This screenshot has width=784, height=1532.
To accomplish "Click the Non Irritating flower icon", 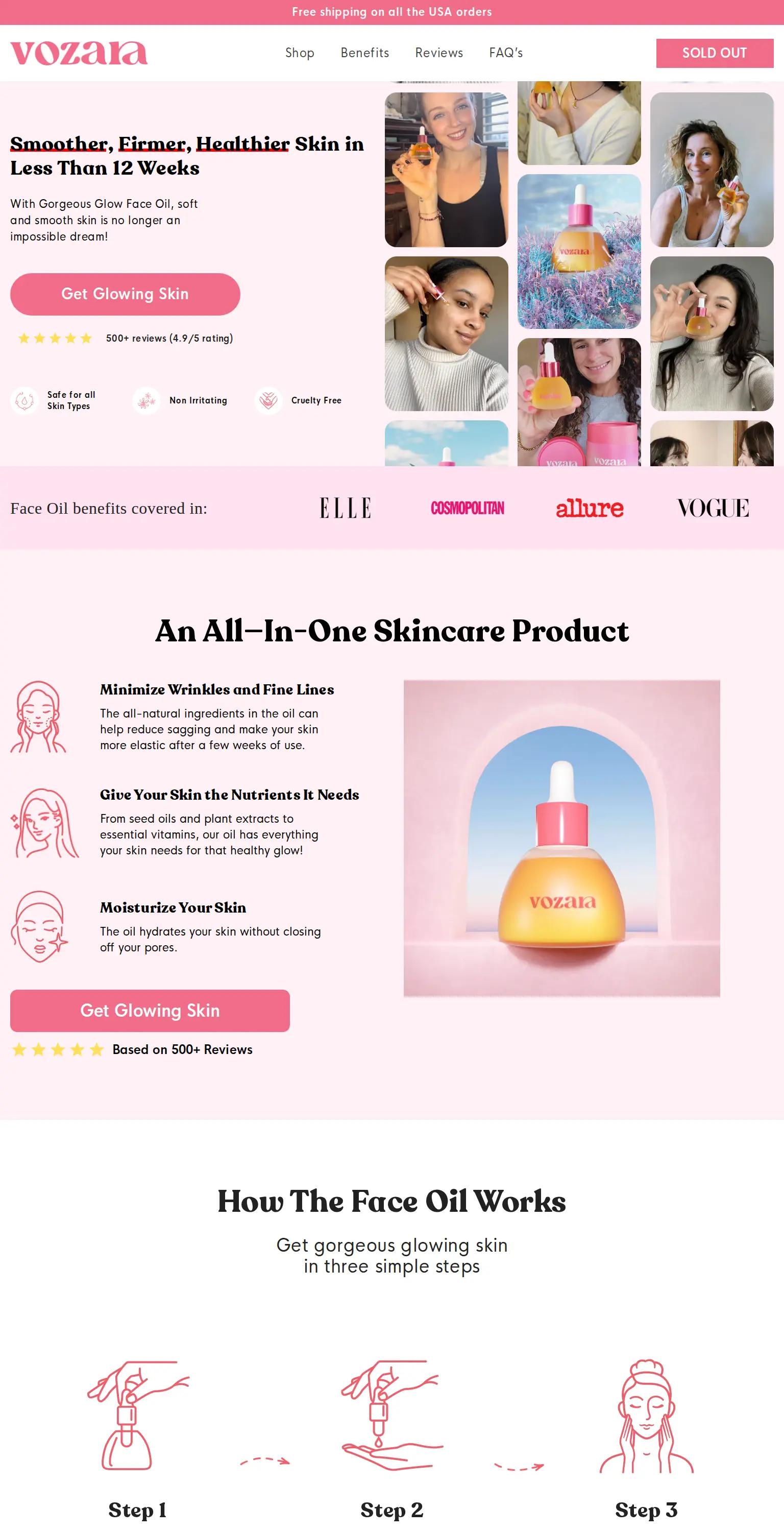I will pos(146,400).
